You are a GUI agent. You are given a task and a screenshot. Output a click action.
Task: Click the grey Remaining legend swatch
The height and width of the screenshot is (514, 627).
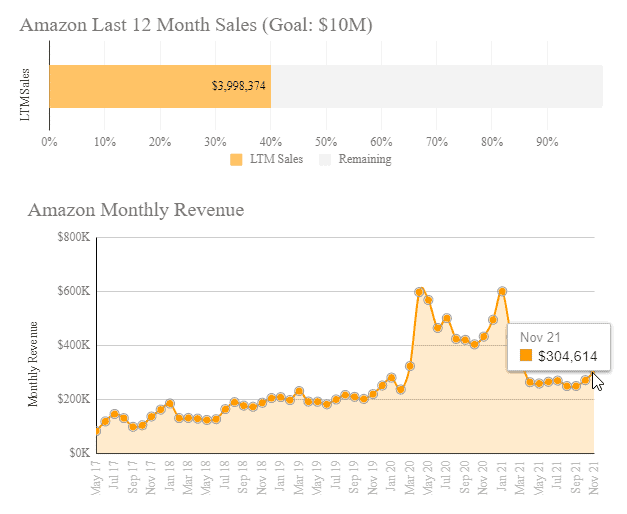coord(325,159)
